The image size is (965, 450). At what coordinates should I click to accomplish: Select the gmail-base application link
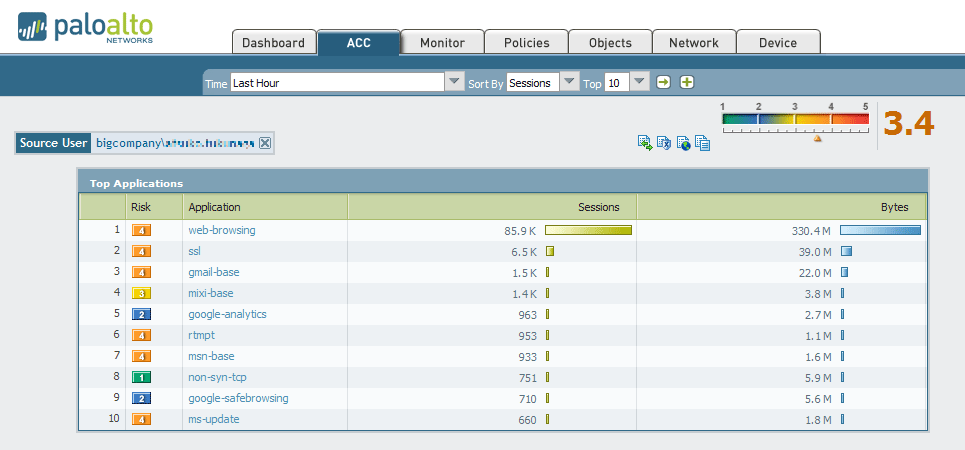coord(214,272)
